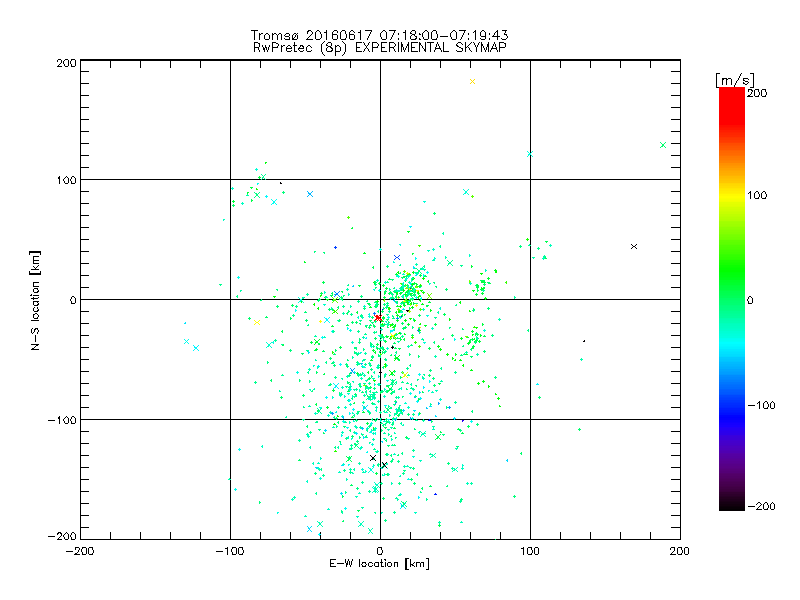Click the y-axis tick label '-100'
This screenshot has width=800, height=600.
(x=62, y=420)
